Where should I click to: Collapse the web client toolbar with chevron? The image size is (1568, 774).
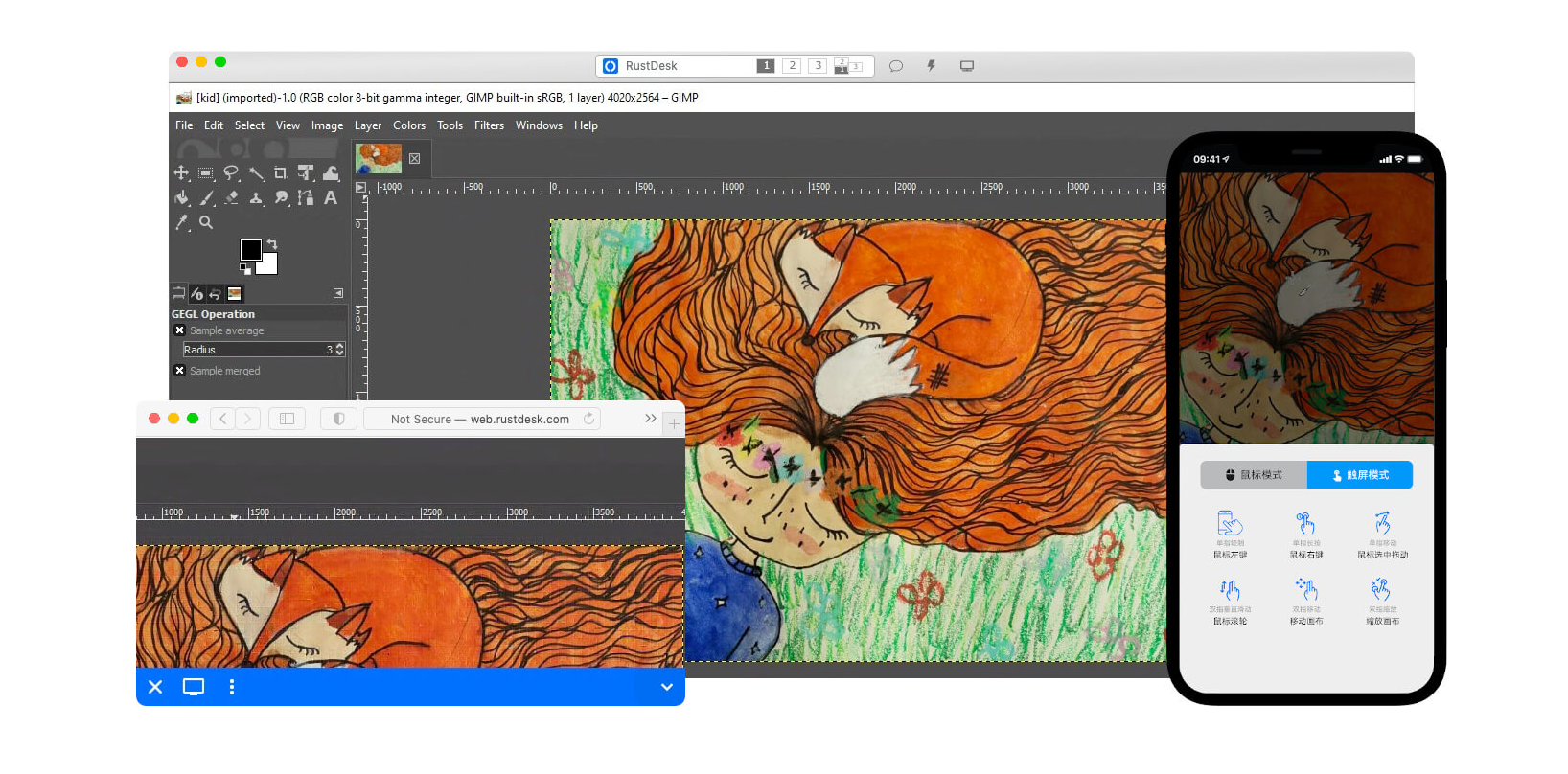click(x=667, y=687)
